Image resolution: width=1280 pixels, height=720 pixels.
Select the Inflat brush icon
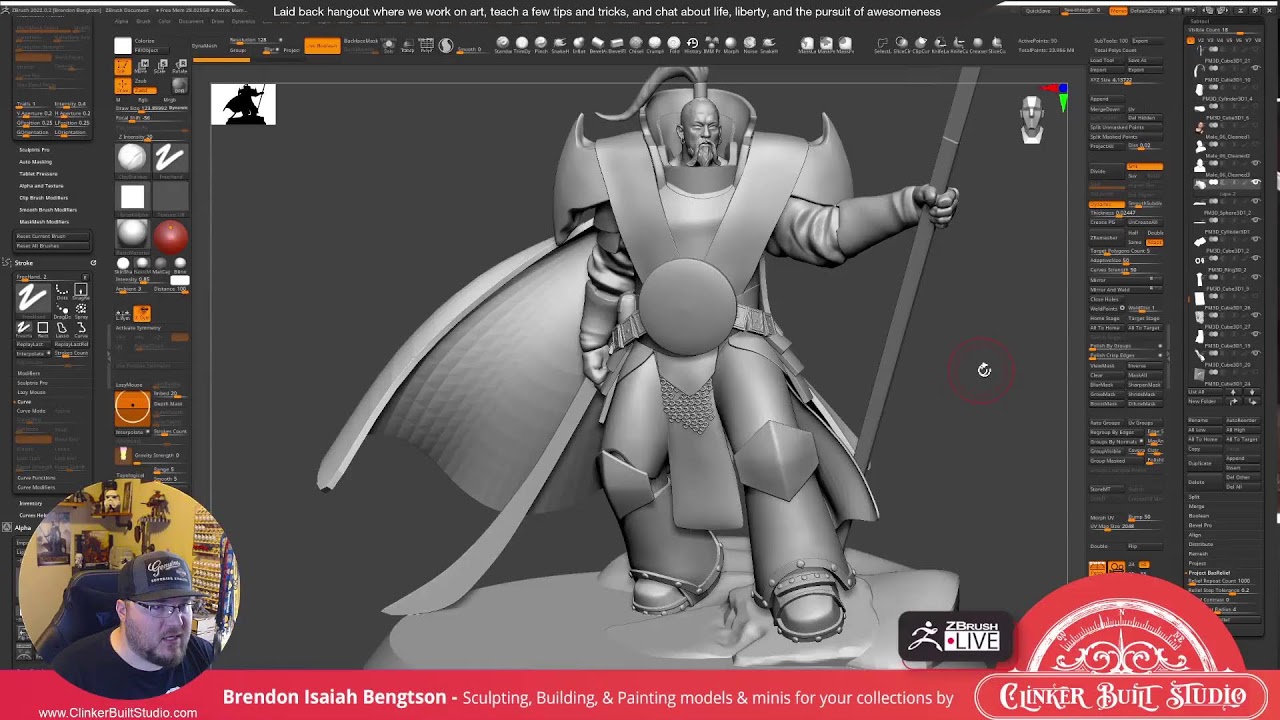point(579,43)
